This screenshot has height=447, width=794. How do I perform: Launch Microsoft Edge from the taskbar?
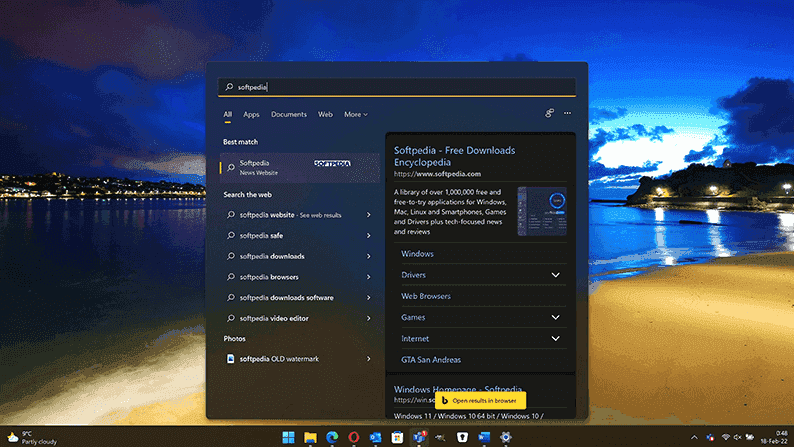click(332, 437)
